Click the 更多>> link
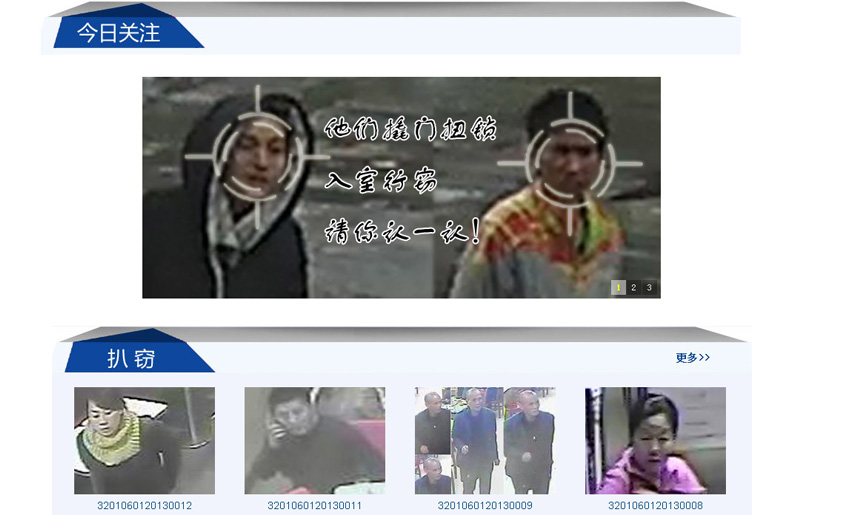The width and height of the screenshot is (850, 515). [692, 358]
